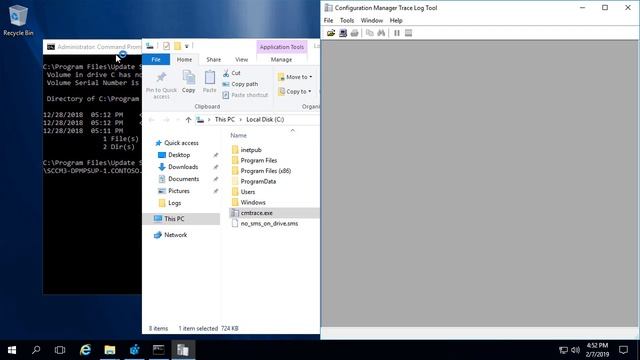The width and height of the screenshot is (640, 360).
Task: Click the Open on server icon in CMTrace
Action: pos(343,33)
